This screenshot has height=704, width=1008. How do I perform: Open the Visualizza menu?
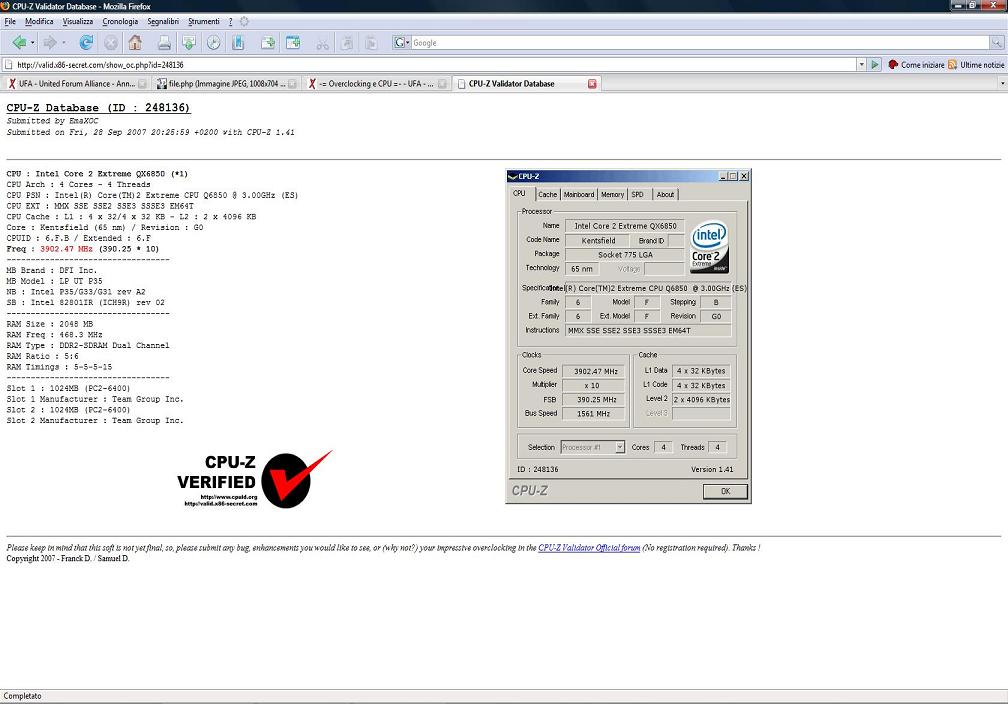pos(78,21)
